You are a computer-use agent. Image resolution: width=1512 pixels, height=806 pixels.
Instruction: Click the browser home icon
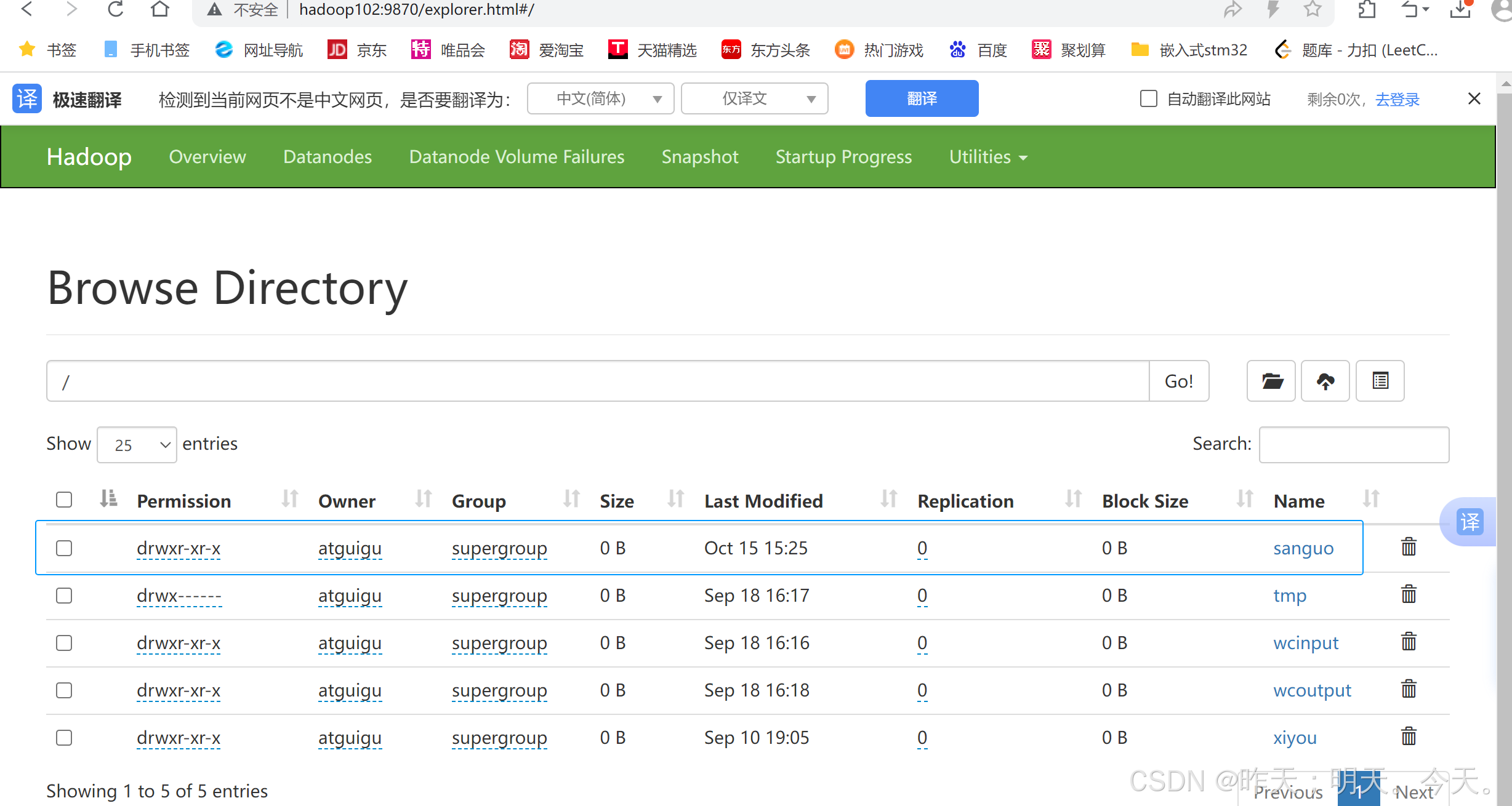click(x=160, y=9)
